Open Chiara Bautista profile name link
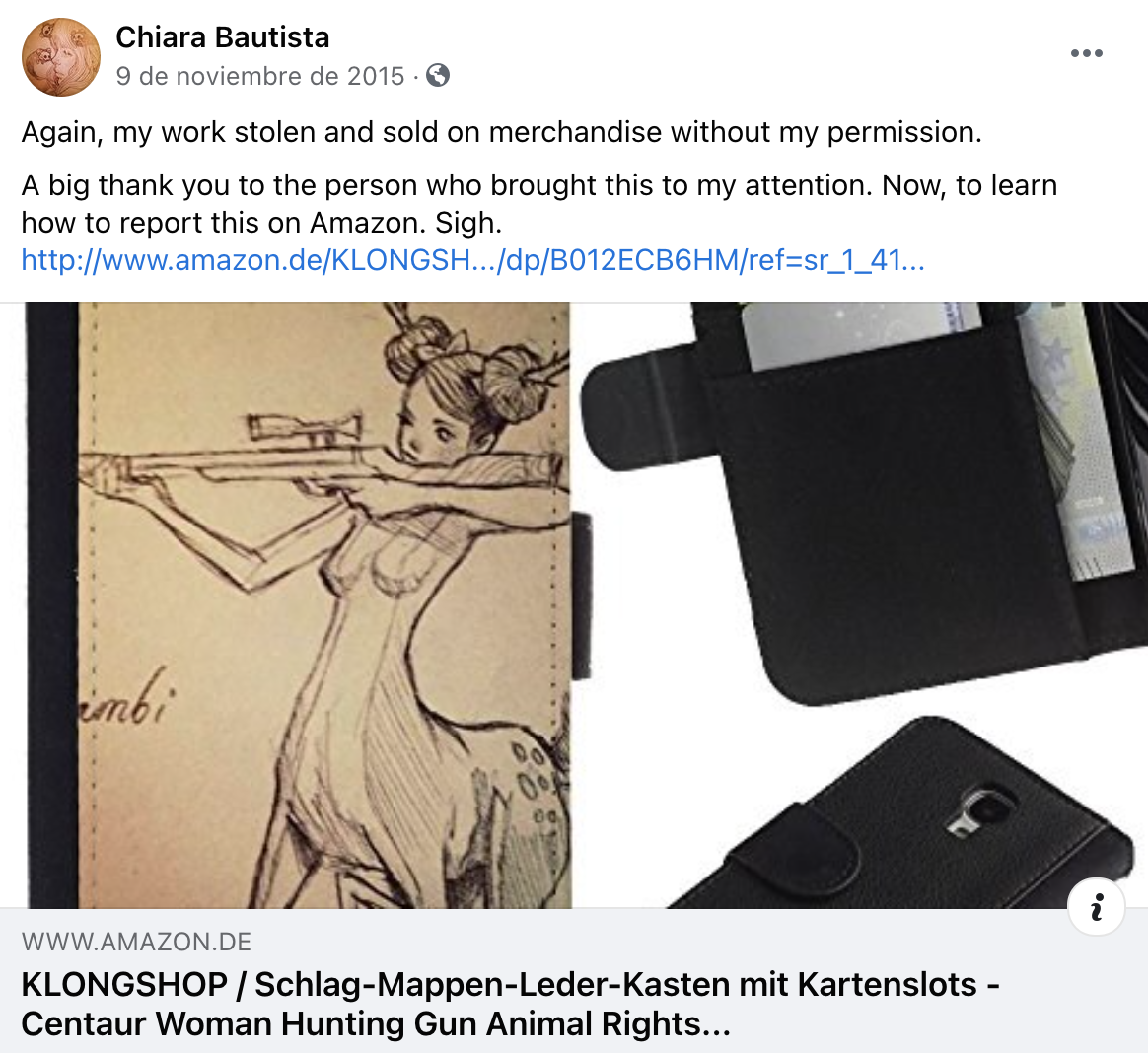The width and height of the screenshot is (1148, 1053). 223,37
